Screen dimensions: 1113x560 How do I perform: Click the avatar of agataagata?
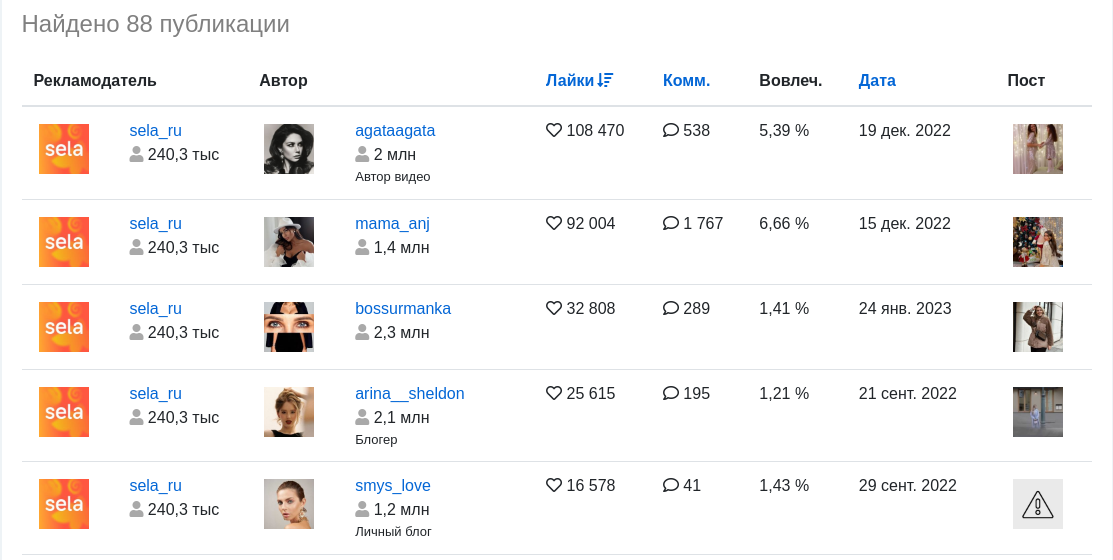pos(289,149)
